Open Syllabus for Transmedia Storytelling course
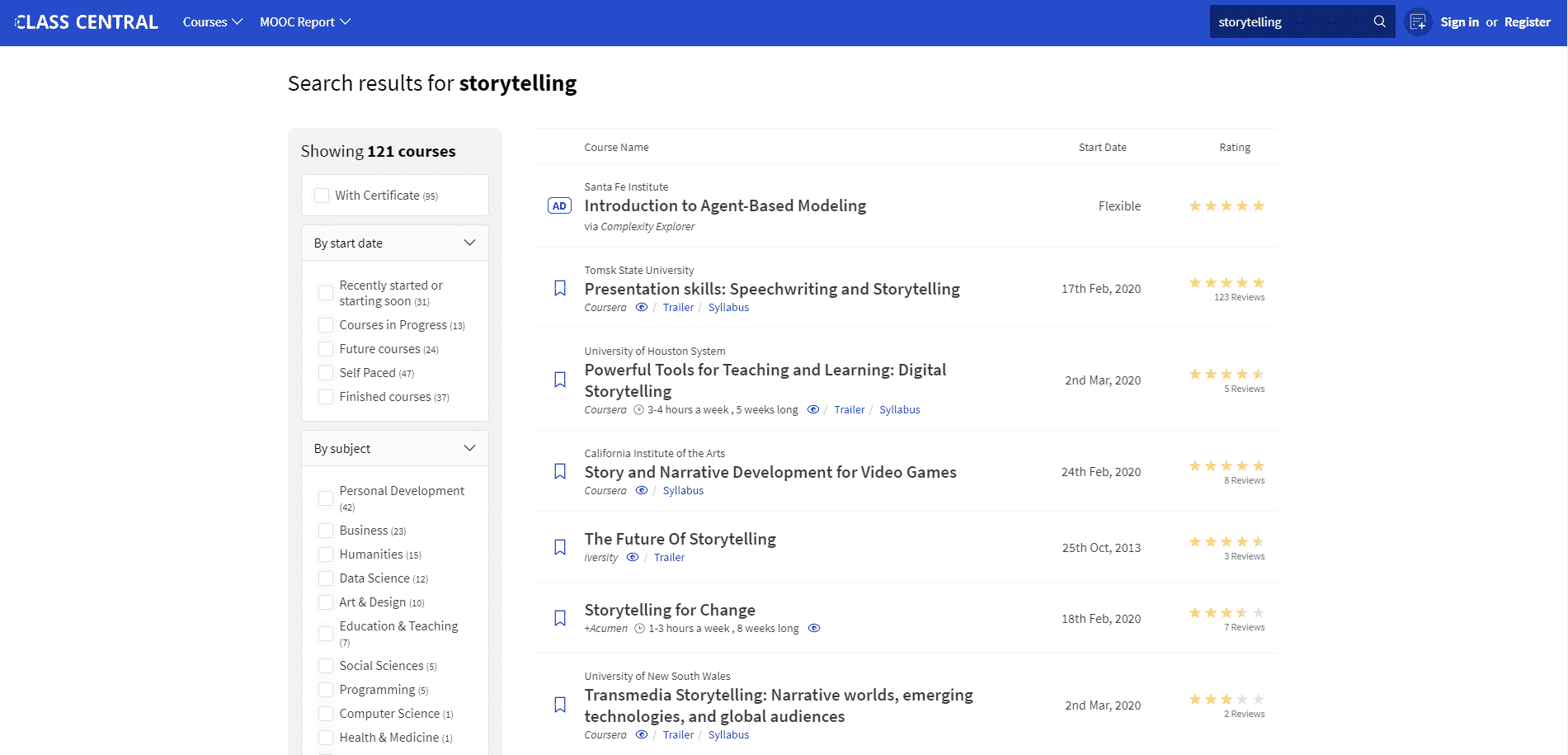The image size is (1568, 755). click(x=728, y=734)
